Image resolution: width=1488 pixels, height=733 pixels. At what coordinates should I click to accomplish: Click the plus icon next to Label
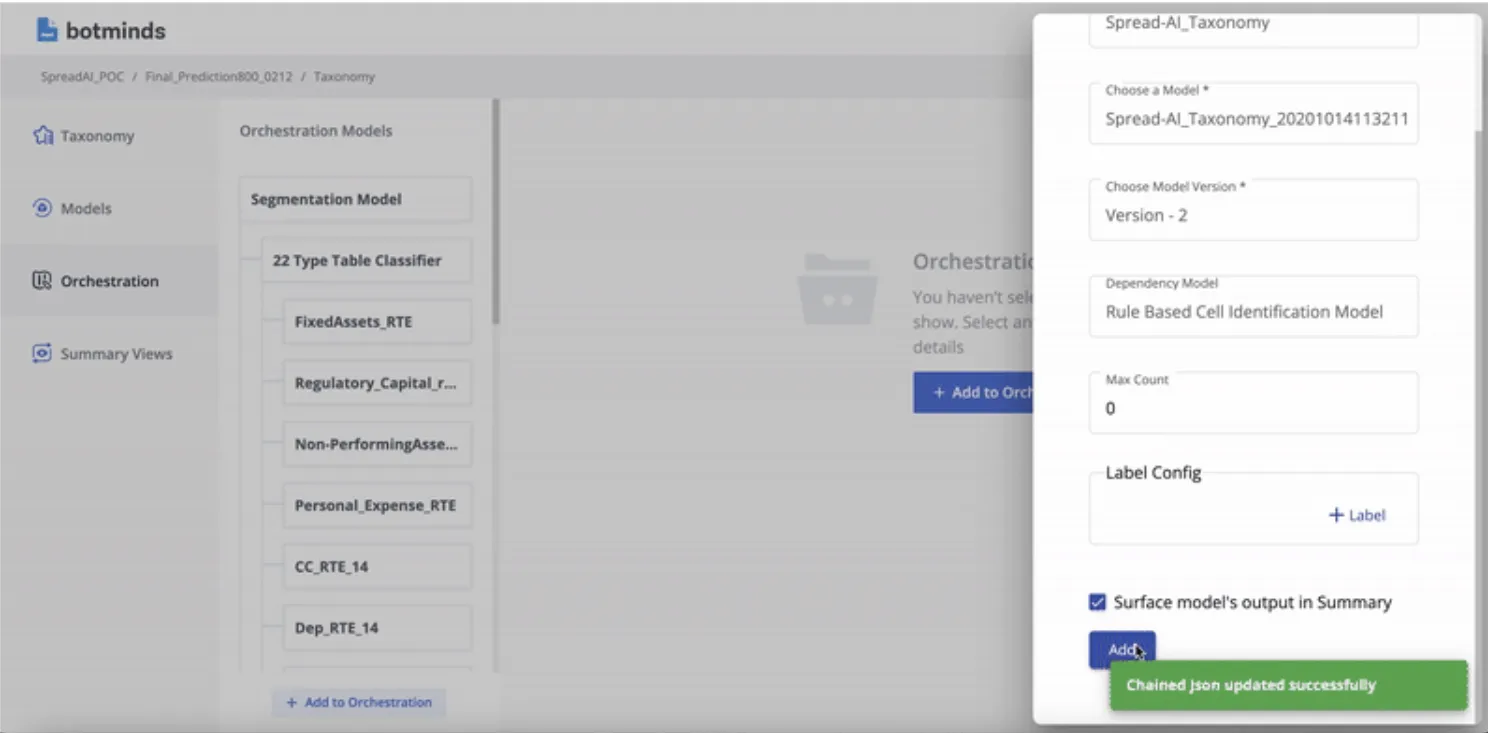point(1336,515)
